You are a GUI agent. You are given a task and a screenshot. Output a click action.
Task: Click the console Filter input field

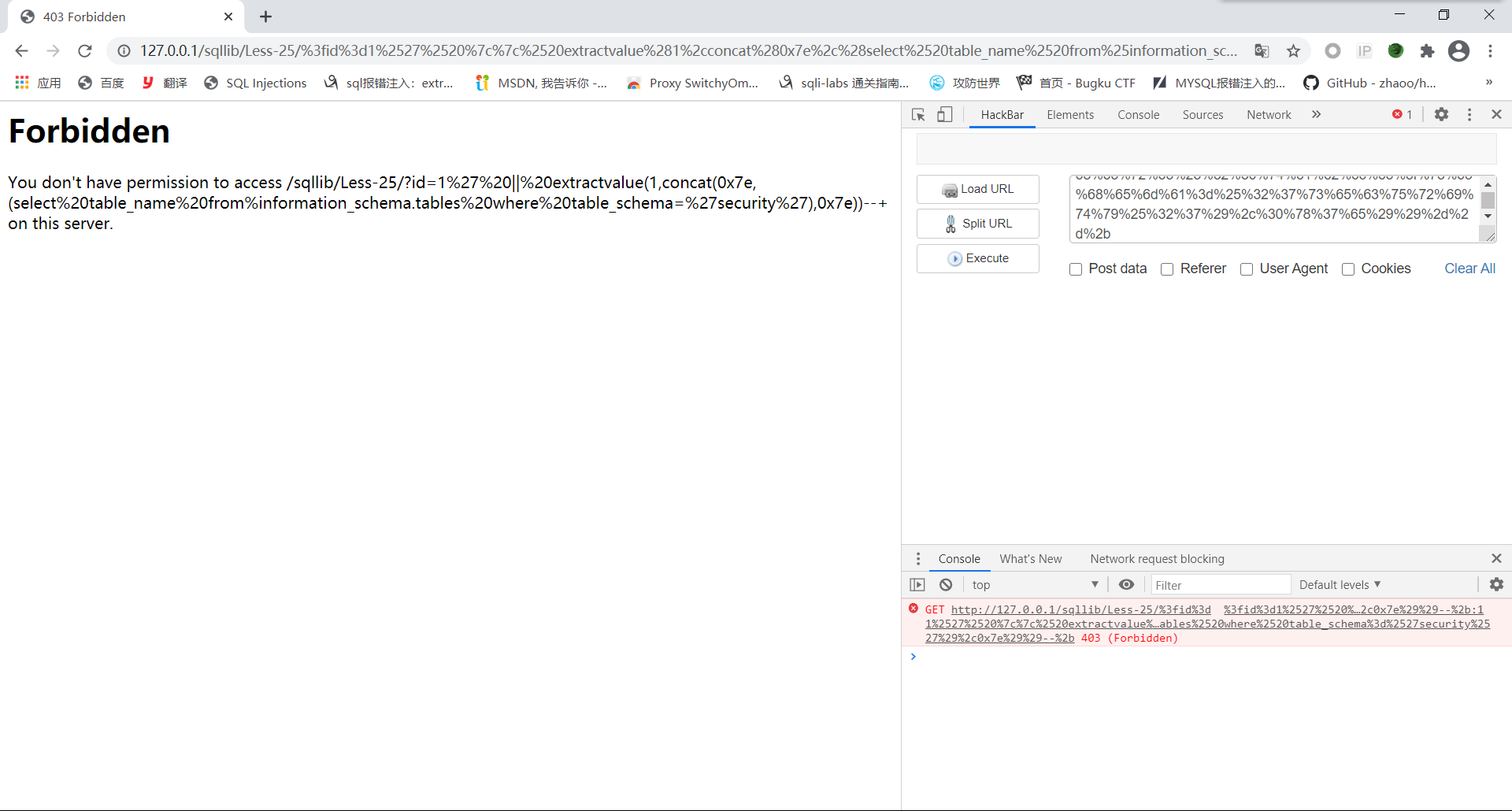(1220, 585)
